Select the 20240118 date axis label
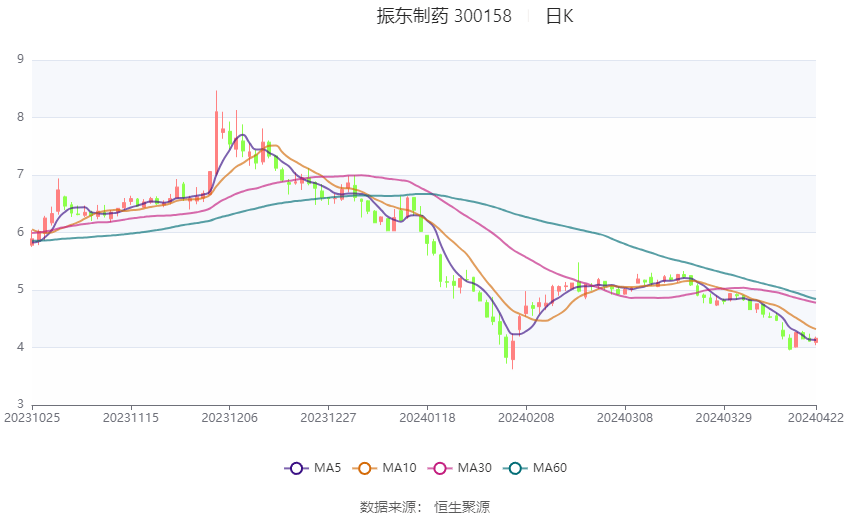The image size is (850, 517). click(x=427, y=418)
